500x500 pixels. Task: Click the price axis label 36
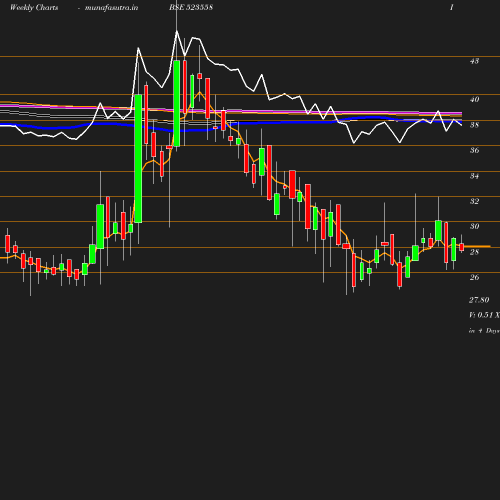(x=474, y=150)
